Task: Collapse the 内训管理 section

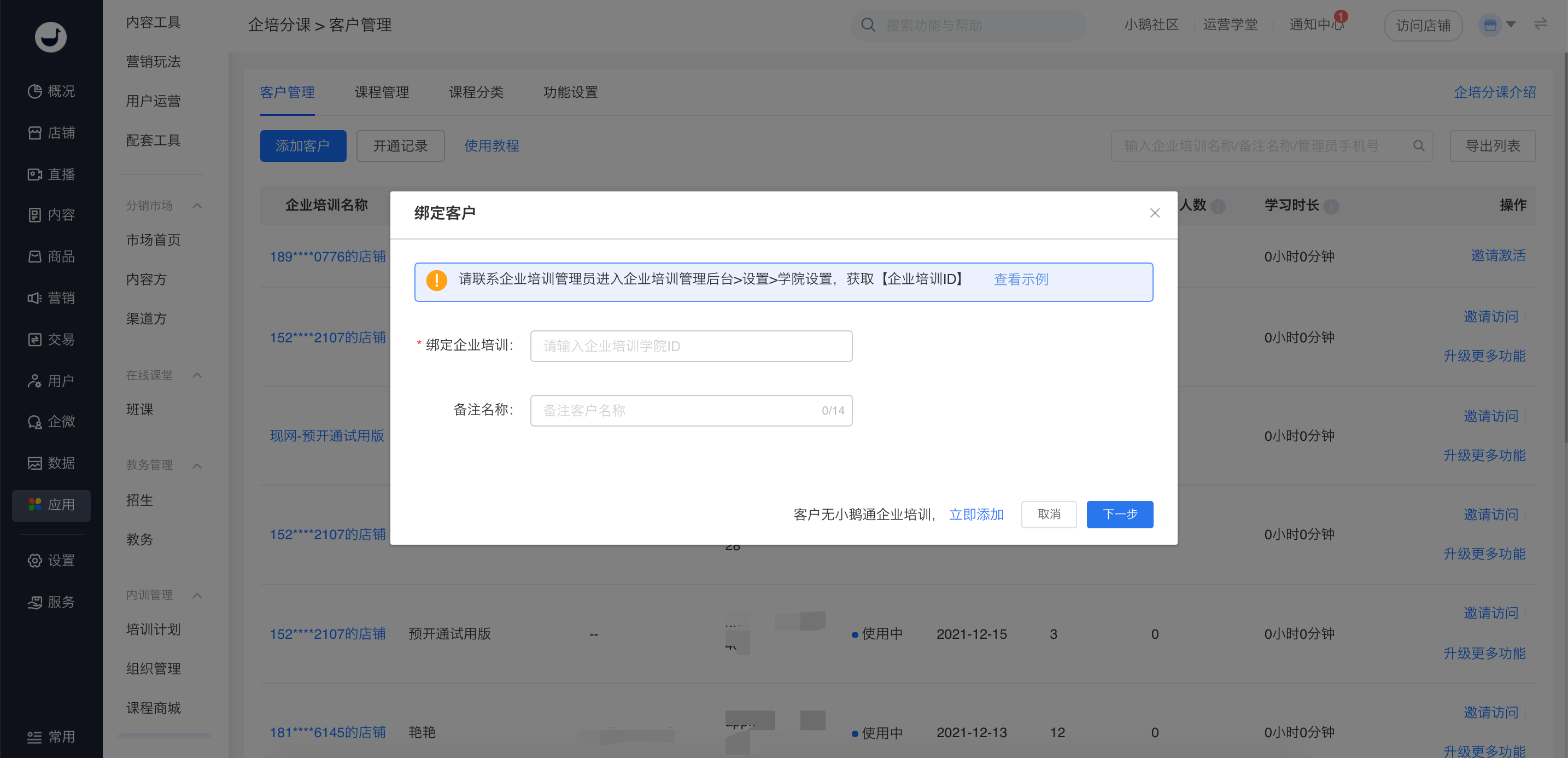Action: [x=197, y=596]
